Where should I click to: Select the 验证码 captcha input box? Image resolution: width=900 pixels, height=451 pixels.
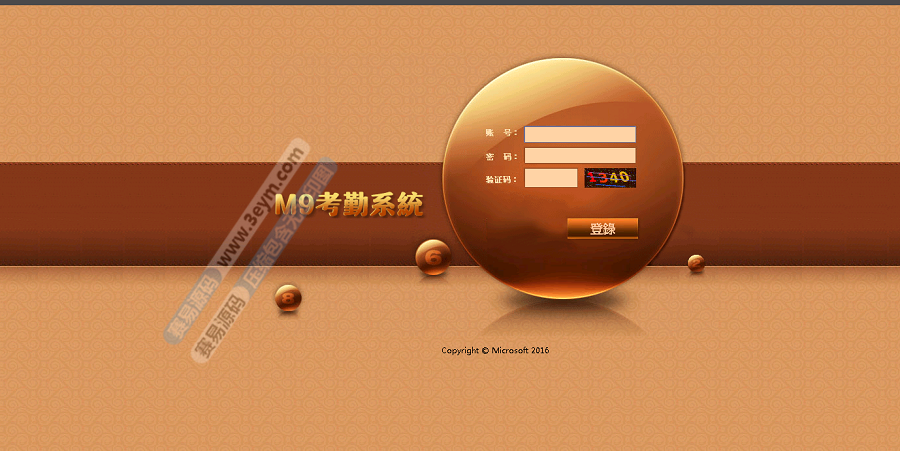coord(551,178)
